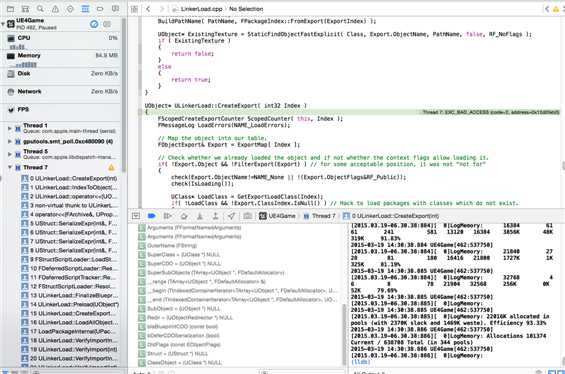Click the view options icon beside UE4Game
The width and height of the screenshot is (565, 374).
tap(107, 24)
